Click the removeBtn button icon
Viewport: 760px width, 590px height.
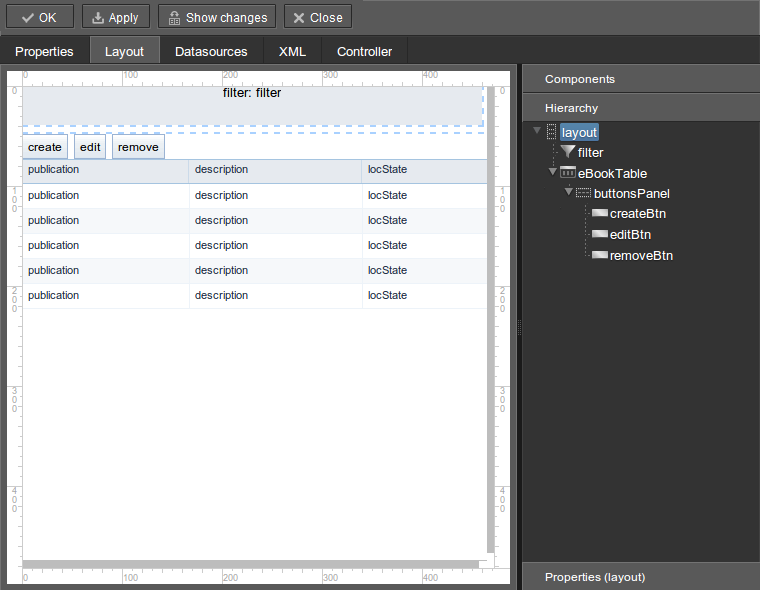tap(600, 255)
